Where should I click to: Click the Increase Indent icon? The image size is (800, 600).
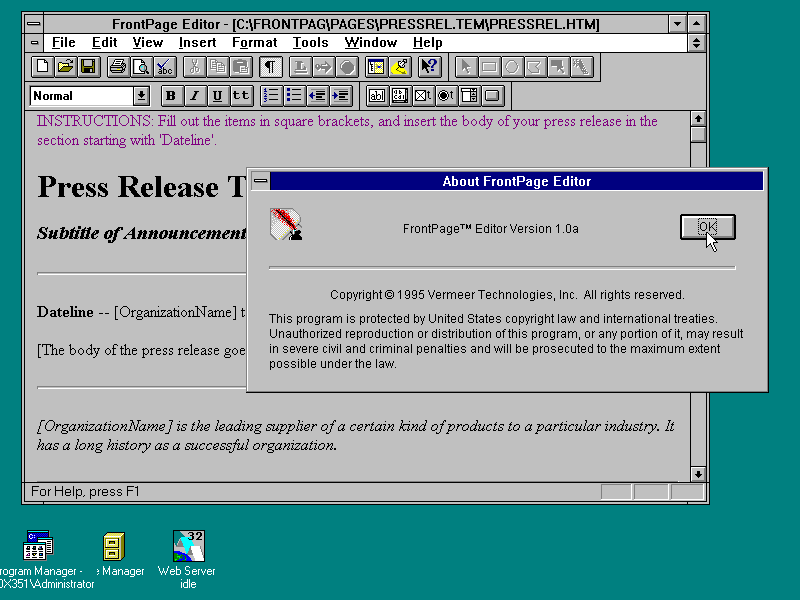(x=340, y=95)
